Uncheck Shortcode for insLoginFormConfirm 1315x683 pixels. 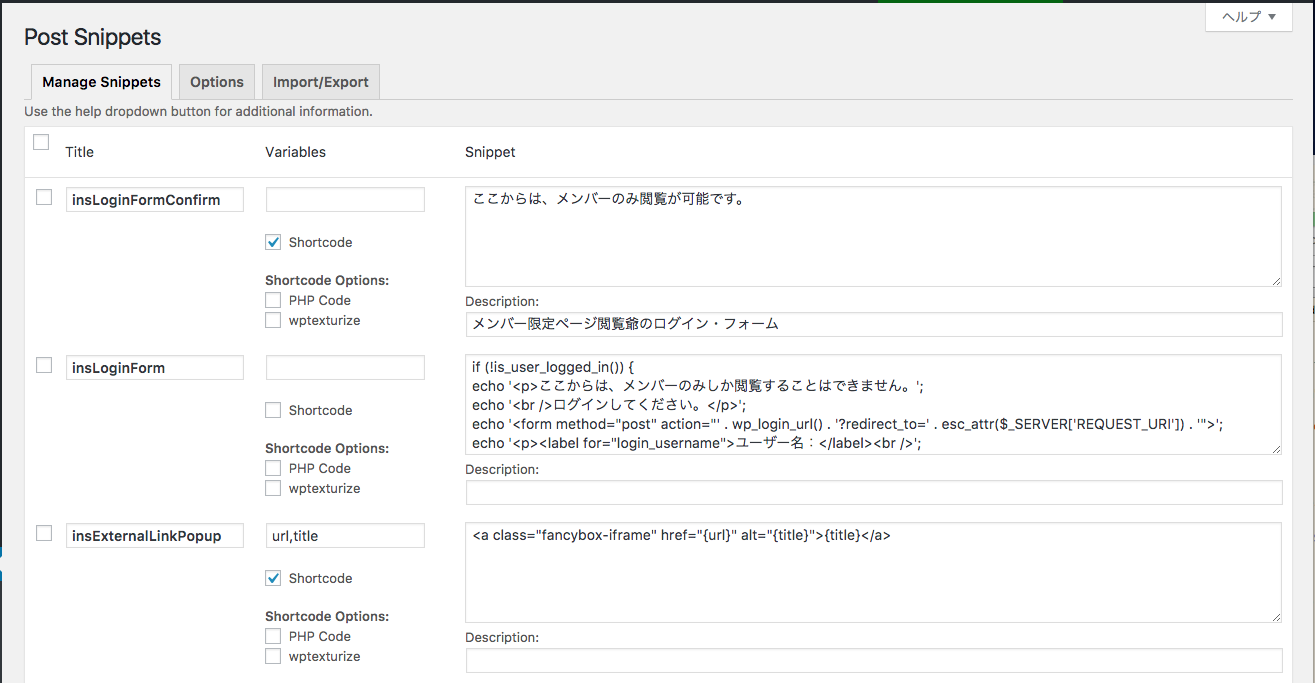(x=273, y=242)
